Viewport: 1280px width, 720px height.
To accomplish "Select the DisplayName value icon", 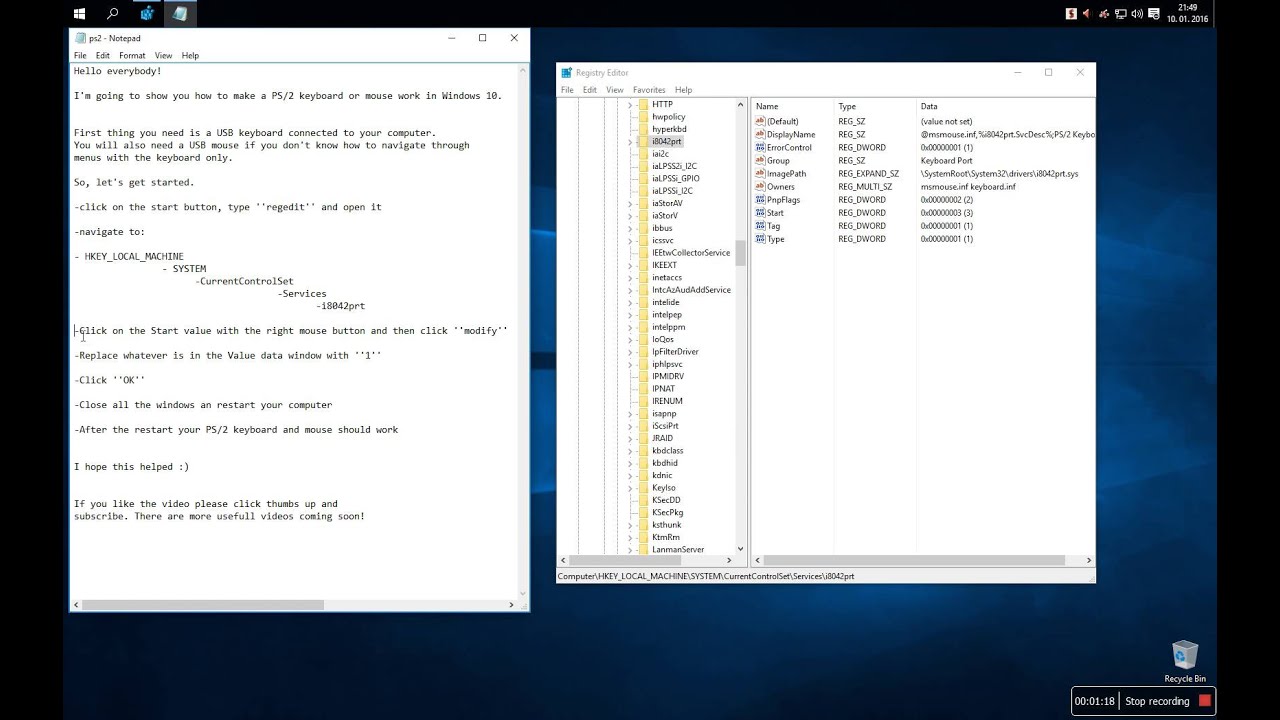I will coord(760,134).
